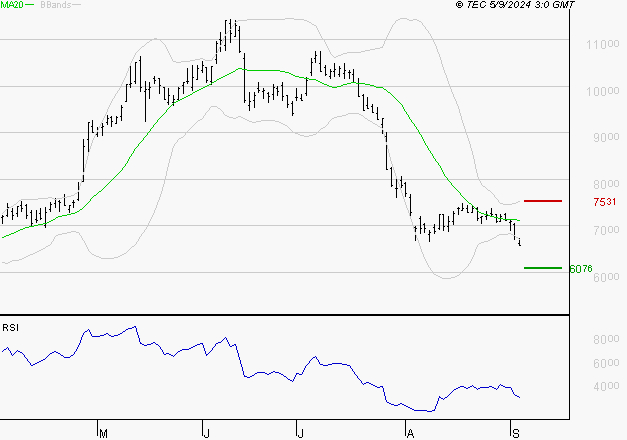The image size is (627, 440).
Task: Click the 9000 price axis label
Action: point(606,137)
